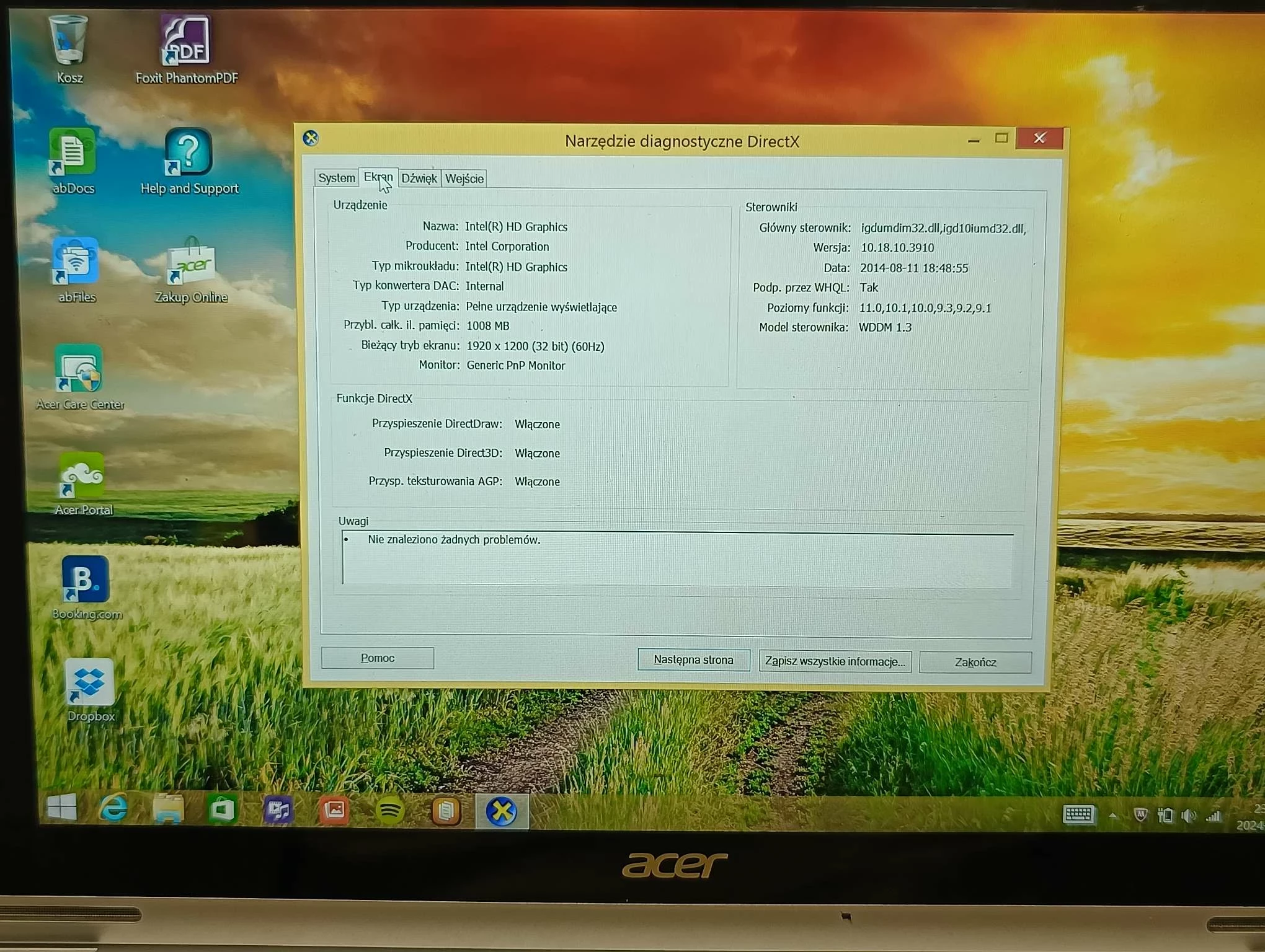Click the 'WDDM 1.3' driver model
1265x952 pixels.
[885, 327]
